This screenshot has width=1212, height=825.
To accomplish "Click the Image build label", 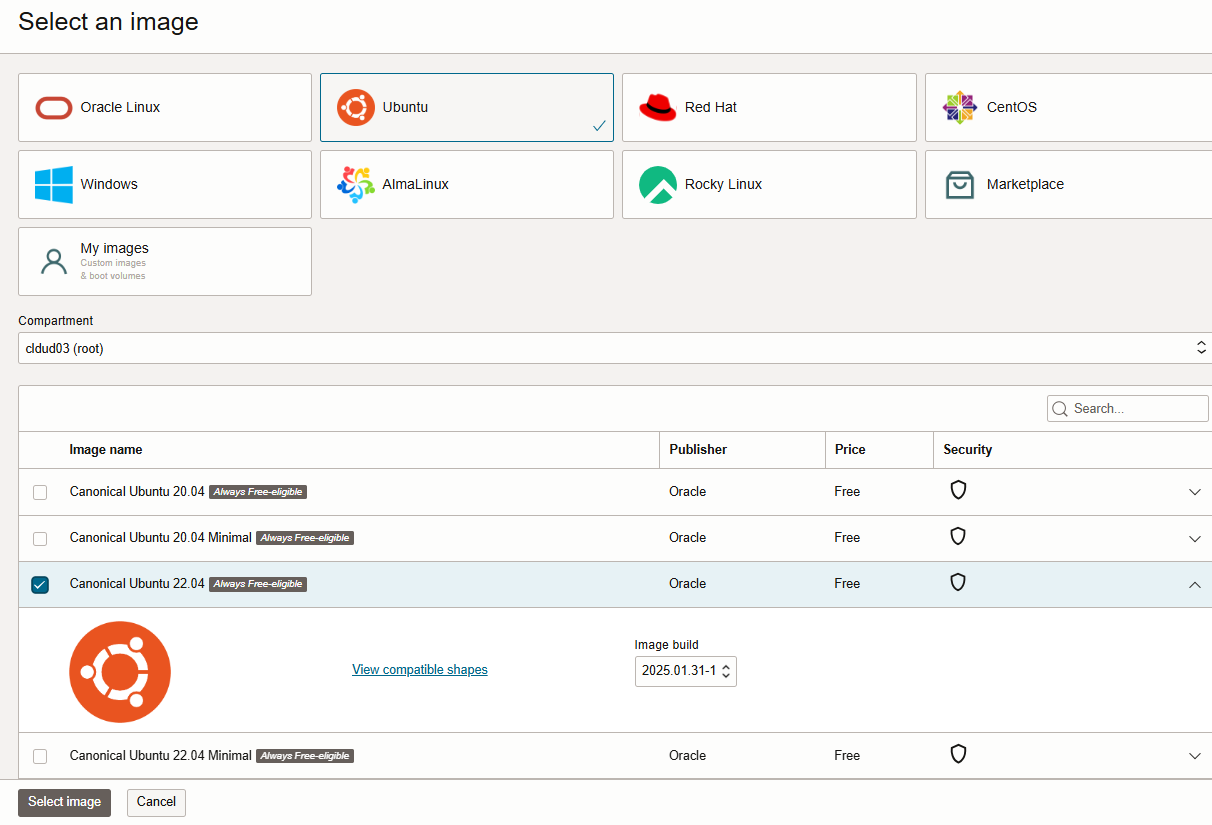I will click(x=667, y=645).
